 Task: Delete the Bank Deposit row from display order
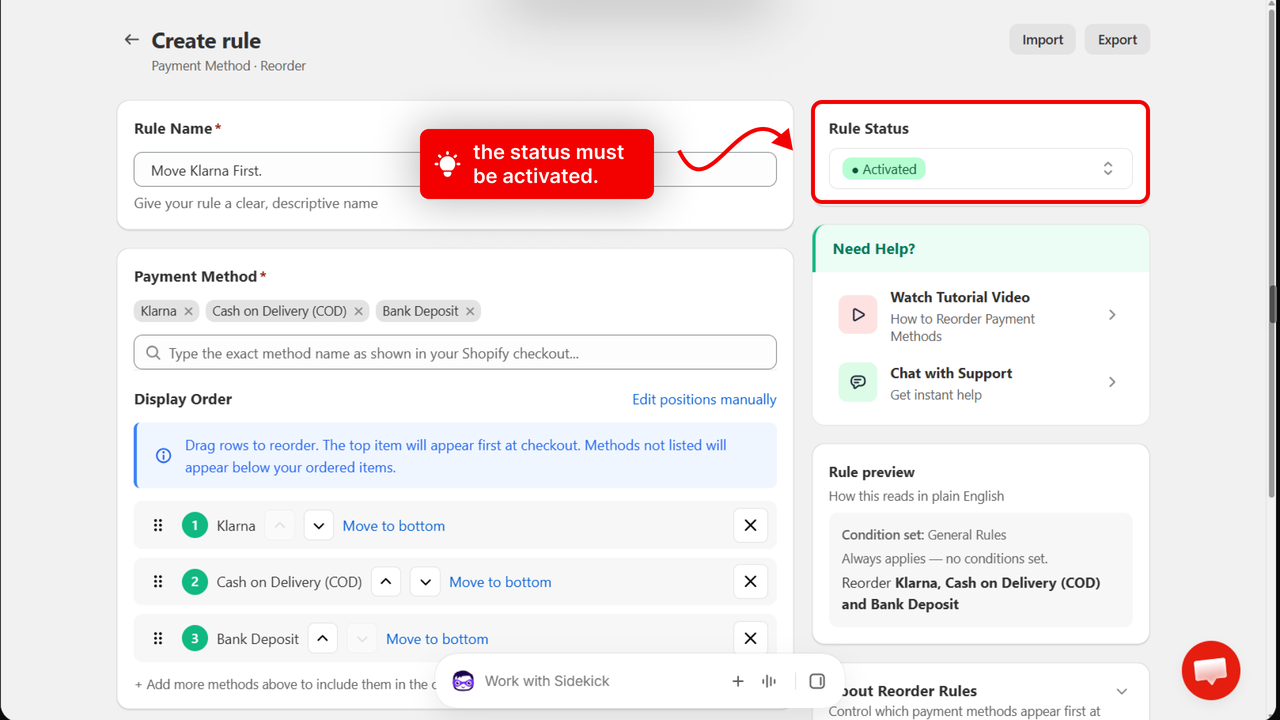(x=750, y=638)
